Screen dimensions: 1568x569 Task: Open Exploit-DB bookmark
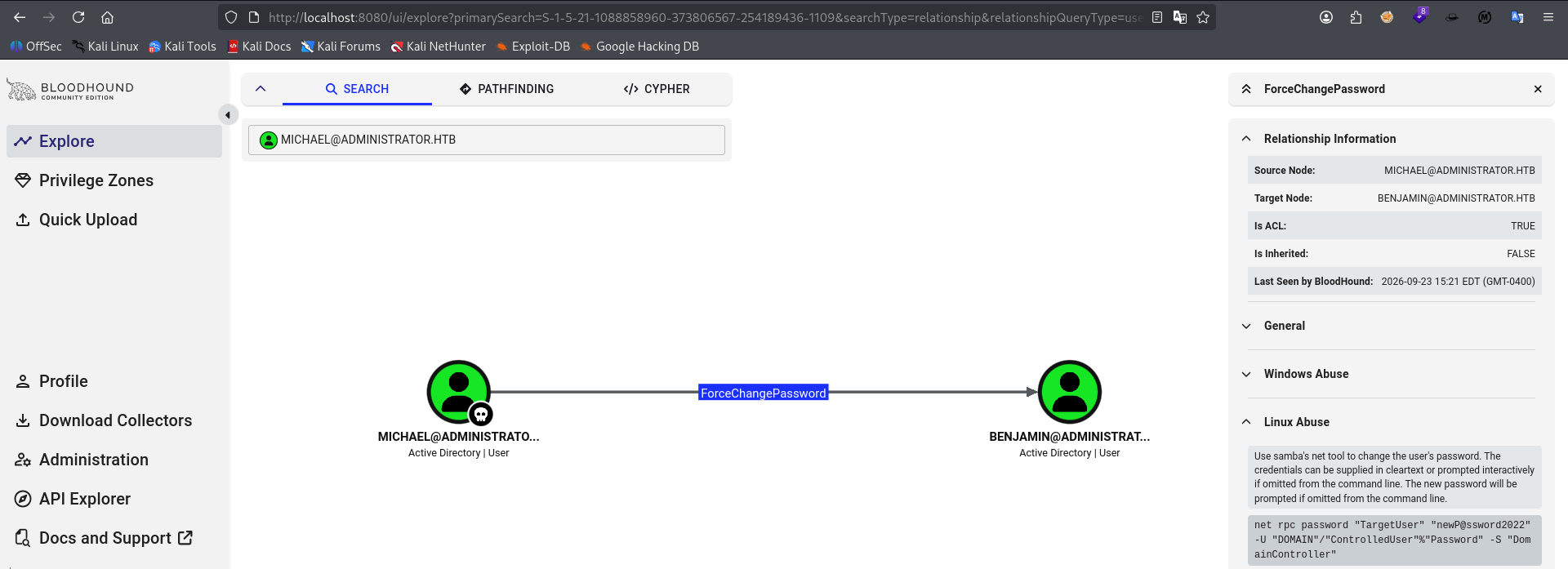[x=533, y=47]
